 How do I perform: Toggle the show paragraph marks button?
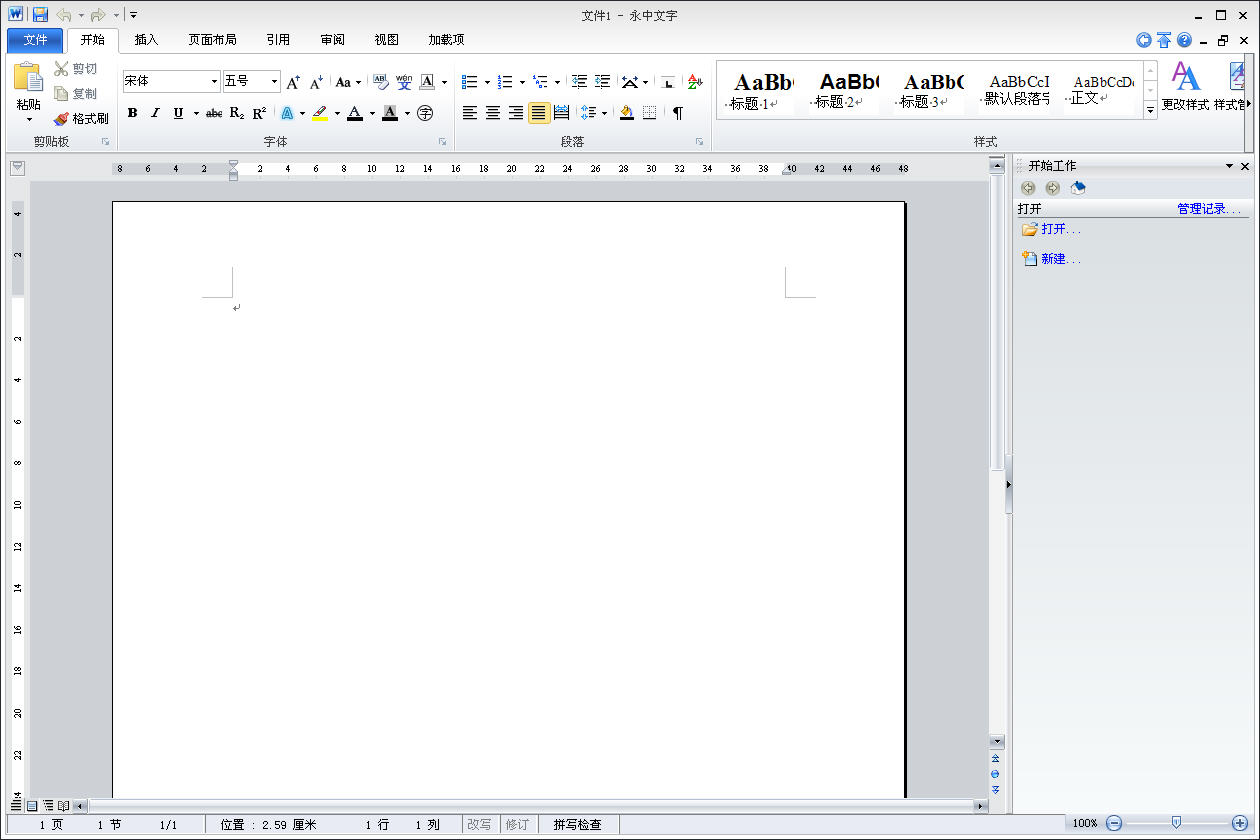tap(678, 113)
